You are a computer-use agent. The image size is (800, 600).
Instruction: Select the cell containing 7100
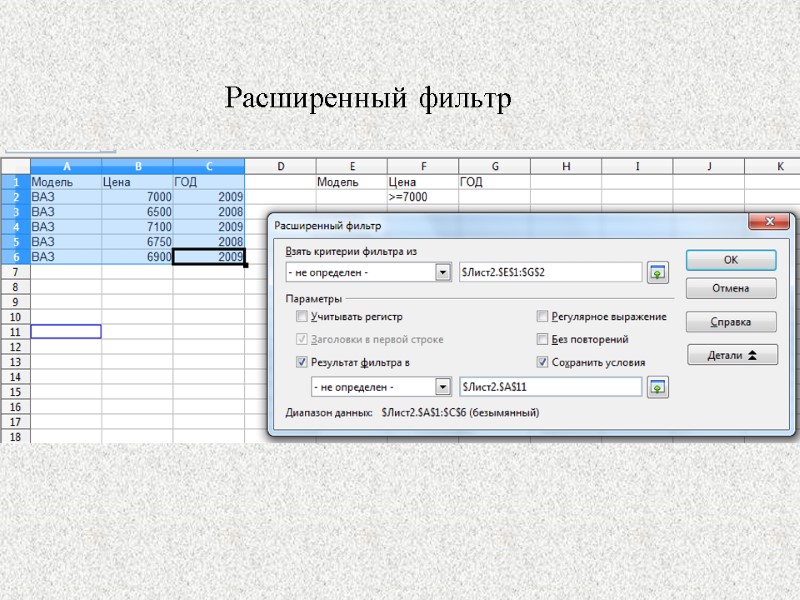[x=138, y=227]
